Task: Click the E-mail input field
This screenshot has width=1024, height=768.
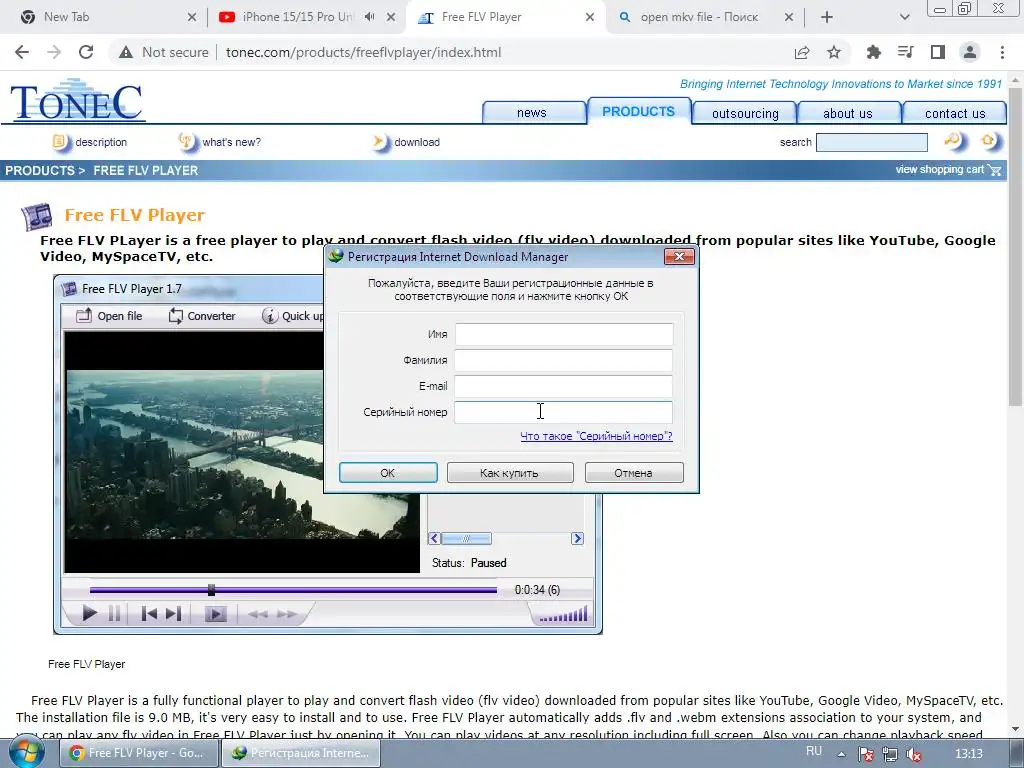Action: click(x=564, y=386)
